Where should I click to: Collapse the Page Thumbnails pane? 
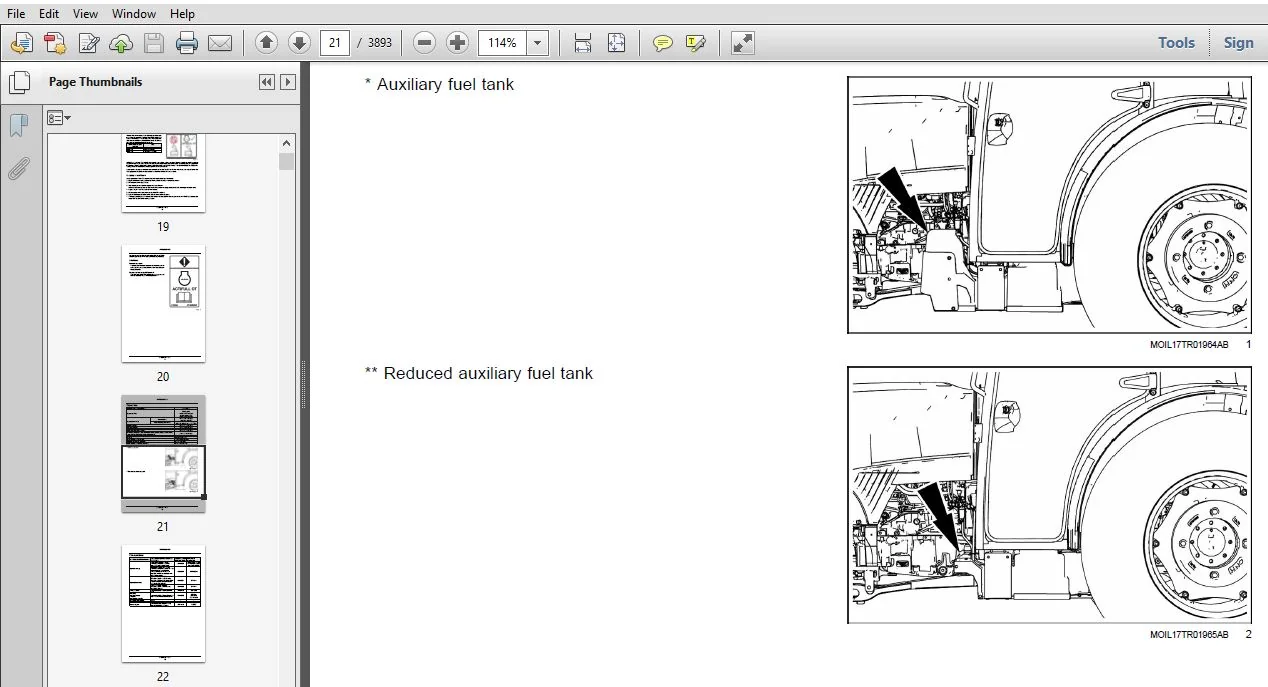(x=267, y=82)
